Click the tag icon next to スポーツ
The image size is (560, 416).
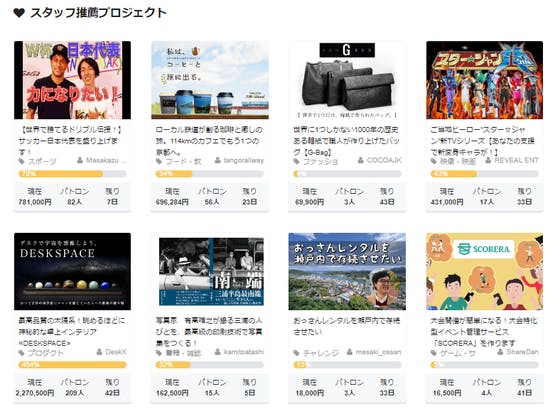click(x=21, y=161)
